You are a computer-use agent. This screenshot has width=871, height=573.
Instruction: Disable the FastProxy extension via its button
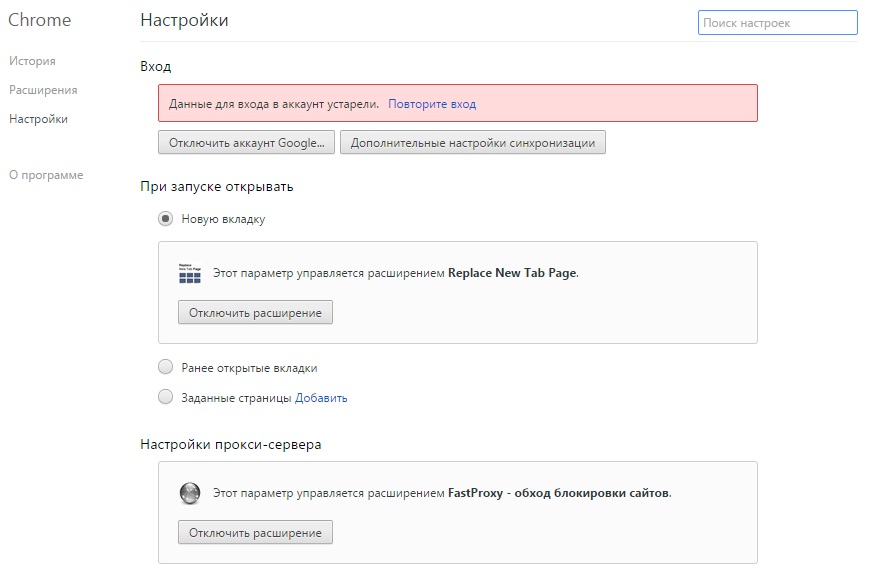coord(256,532)
